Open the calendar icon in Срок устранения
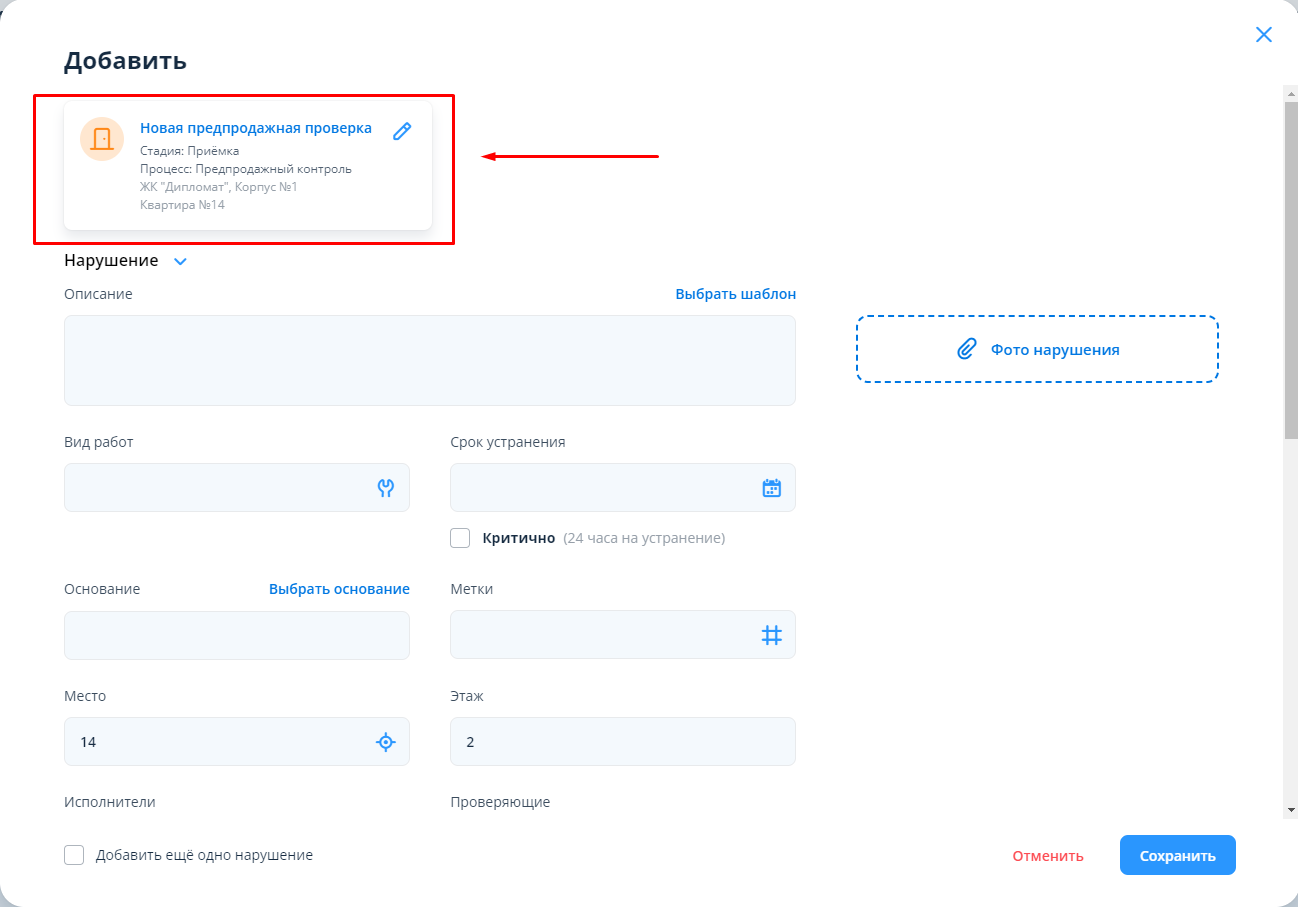 pyautogui.click(x=771, y=488)
